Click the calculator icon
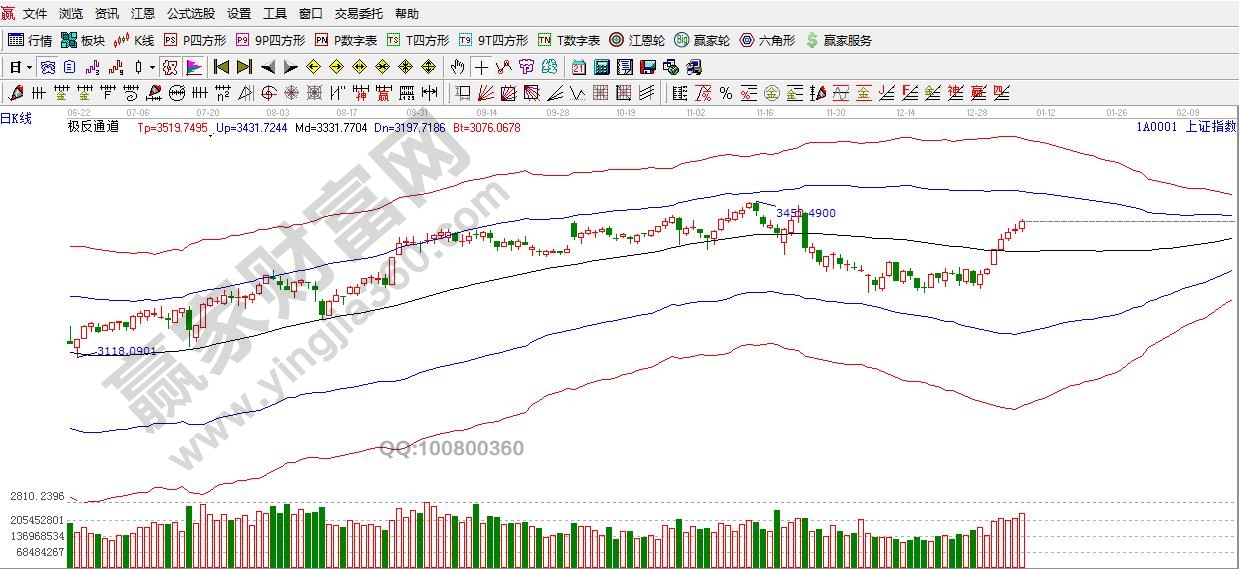Viewport: 1239px width, 569px height. point(602,67)
